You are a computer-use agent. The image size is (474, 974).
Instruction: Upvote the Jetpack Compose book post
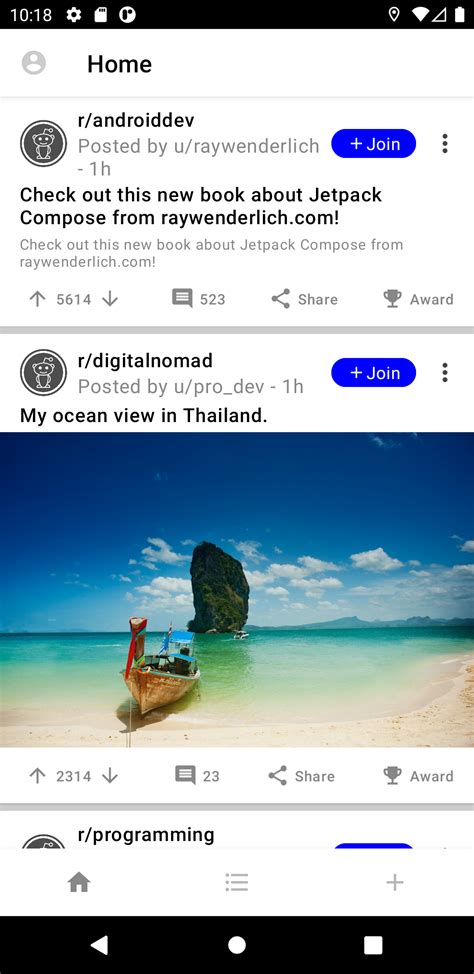[38, 299]
